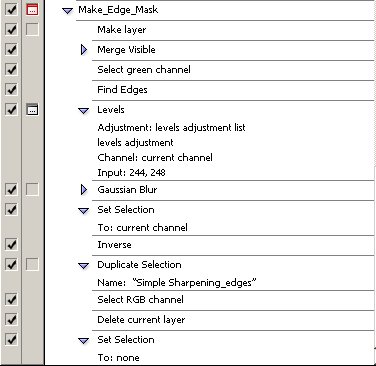Enable dialog box for Make layer step
376x366 pixels.
32,30
